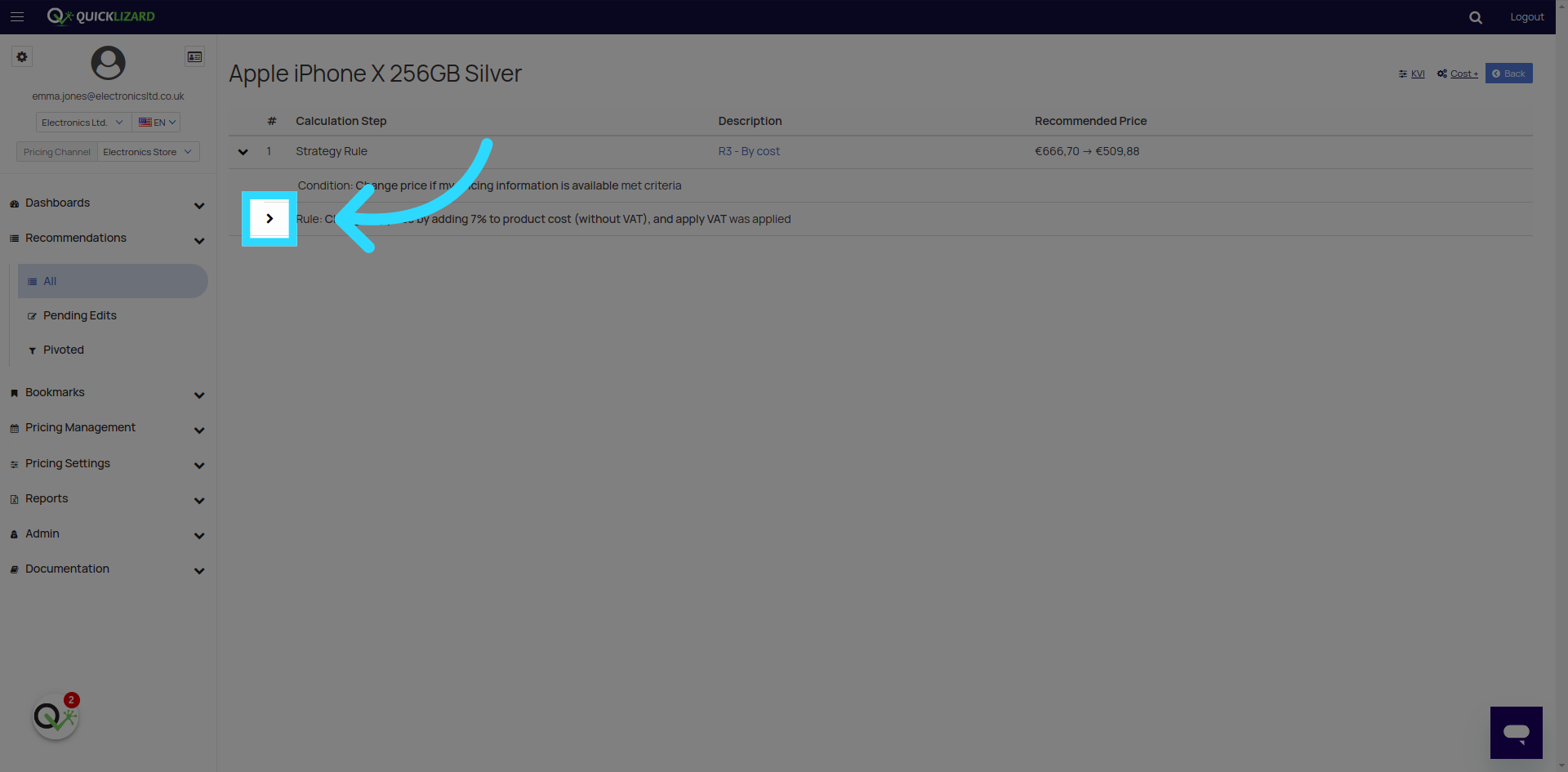Screen dimensions: 1568x772
Task: Click the QuickLizard logo
Action: click(100, 16)
